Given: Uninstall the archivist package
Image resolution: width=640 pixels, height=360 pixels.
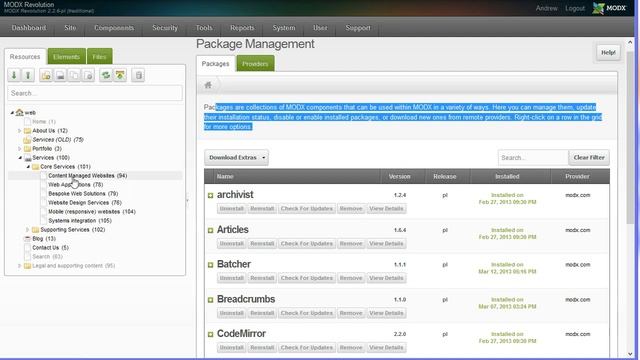Looking at the screenshot, I should pos(231,209).
